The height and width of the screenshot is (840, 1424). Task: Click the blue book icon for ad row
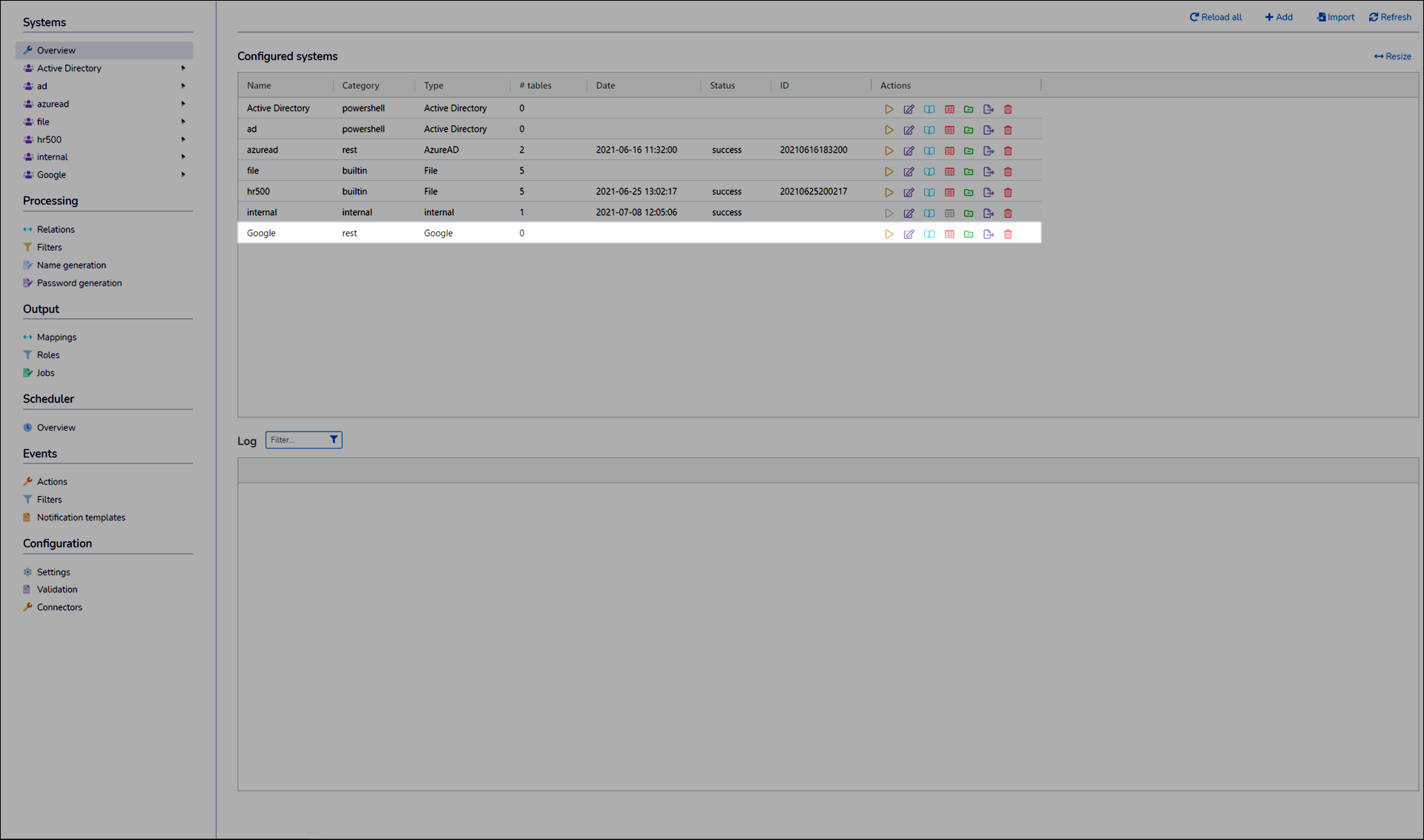[929, 130]
